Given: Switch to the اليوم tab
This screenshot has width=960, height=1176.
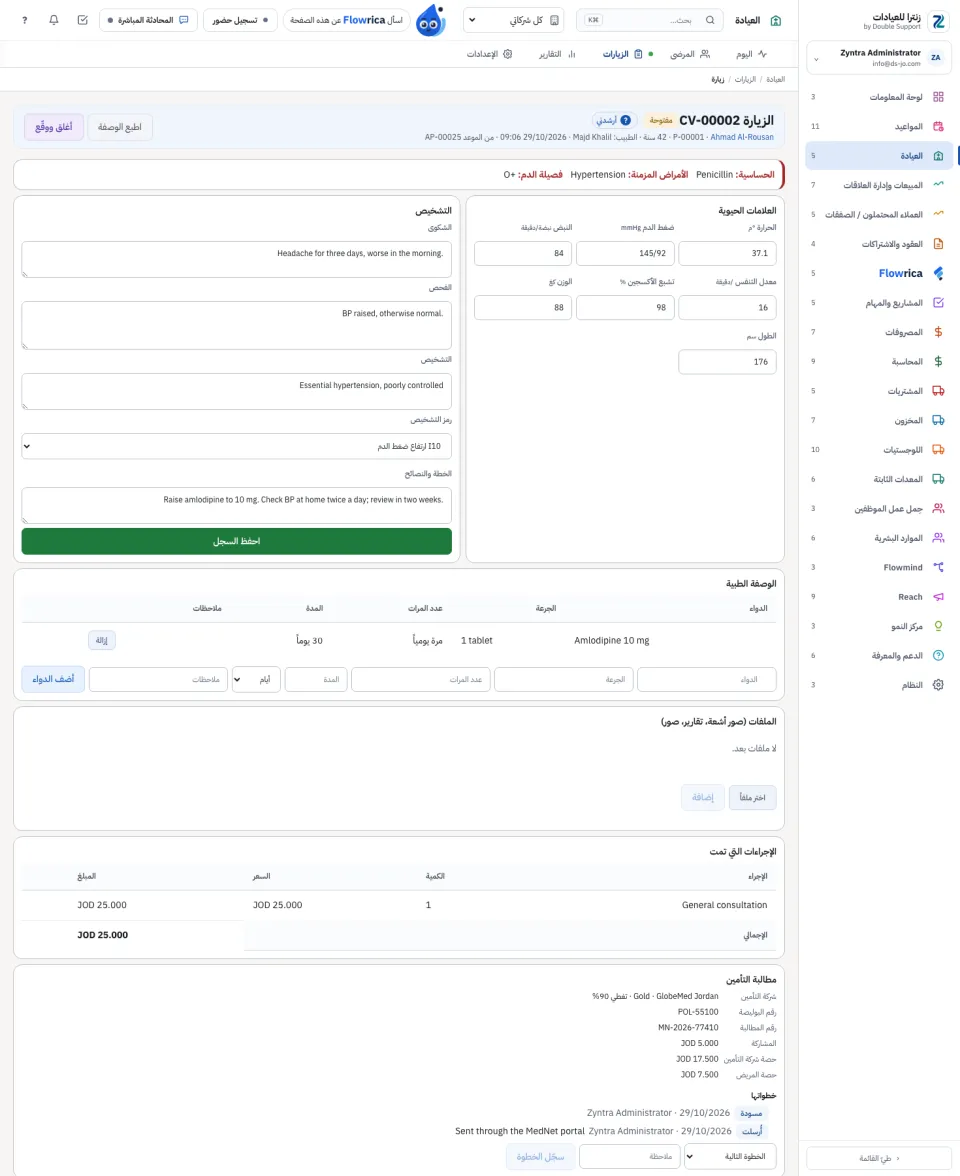Looking at the screenshot, I should (751, 54).
